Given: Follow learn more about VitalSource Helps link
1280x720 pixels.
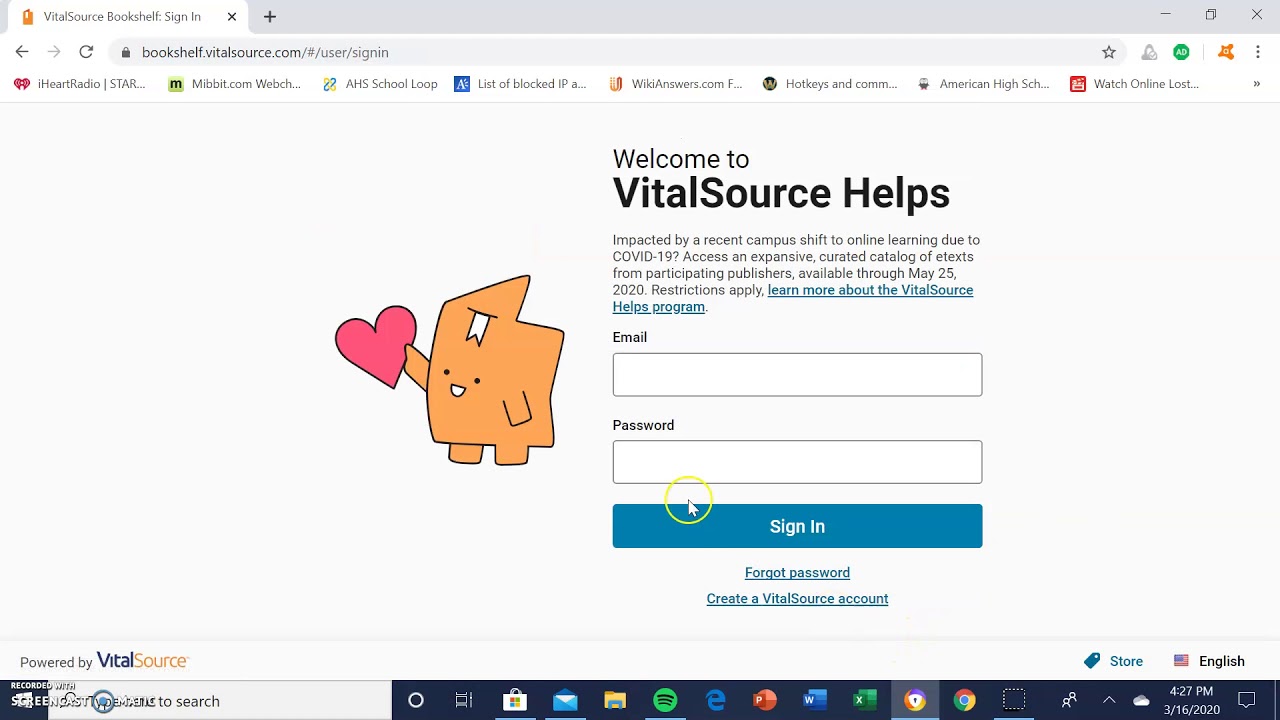Looking at the screenshot, I should 792,298.
